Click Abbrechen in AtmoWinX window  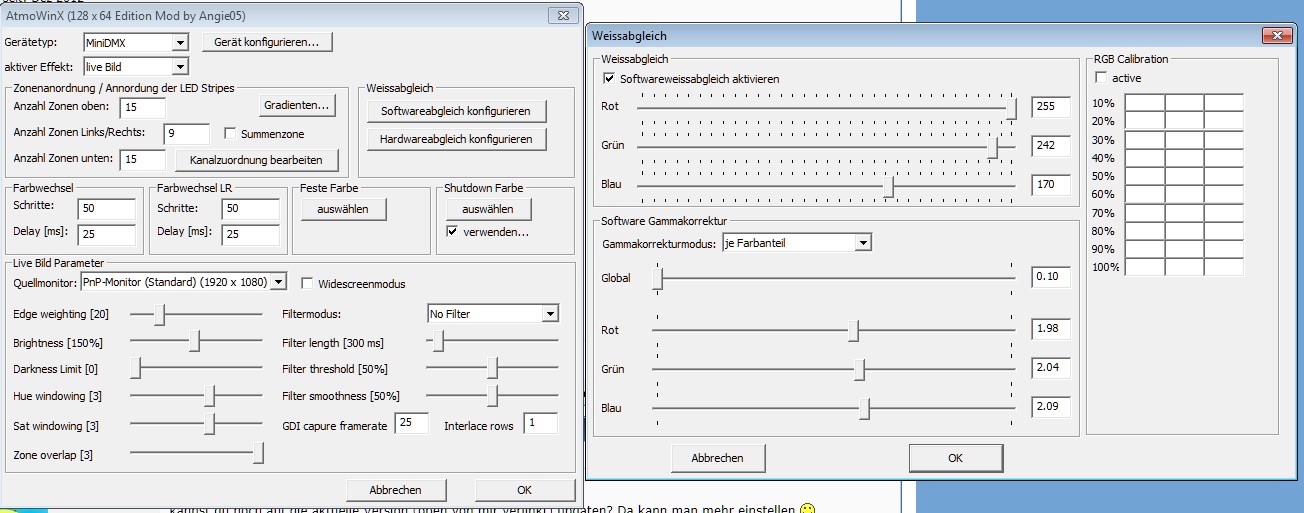395,490
